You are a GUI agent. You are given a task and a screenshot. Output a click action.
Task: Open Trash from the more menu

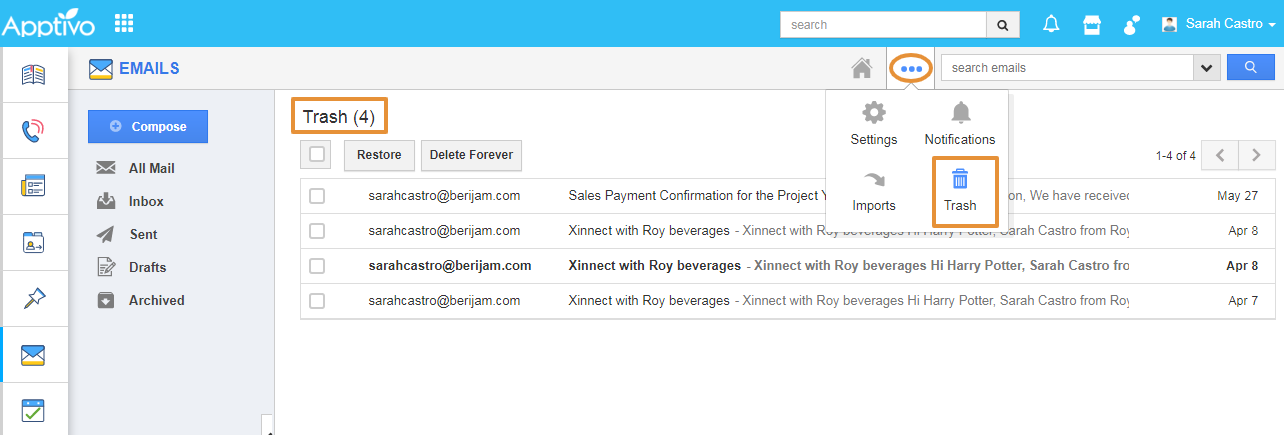[x=960, y=191]
